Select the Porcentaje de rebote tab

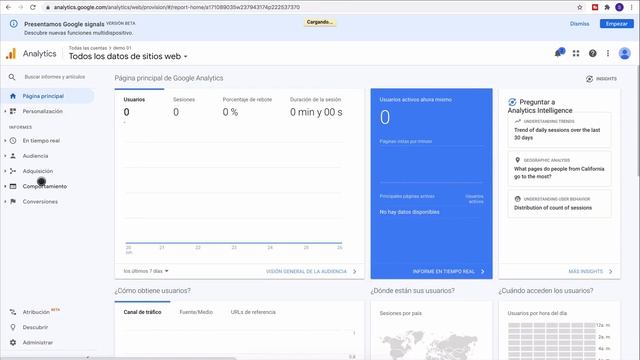click(247, 106)
